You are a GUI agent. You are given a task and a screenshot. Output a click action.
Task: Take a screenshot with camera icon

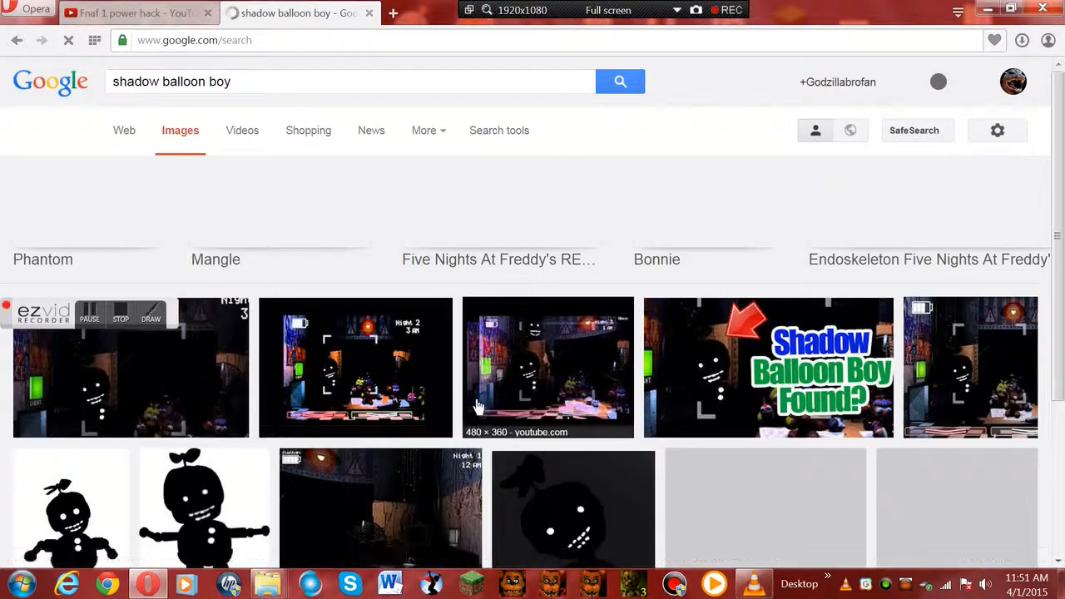click(x=696, y=10)
